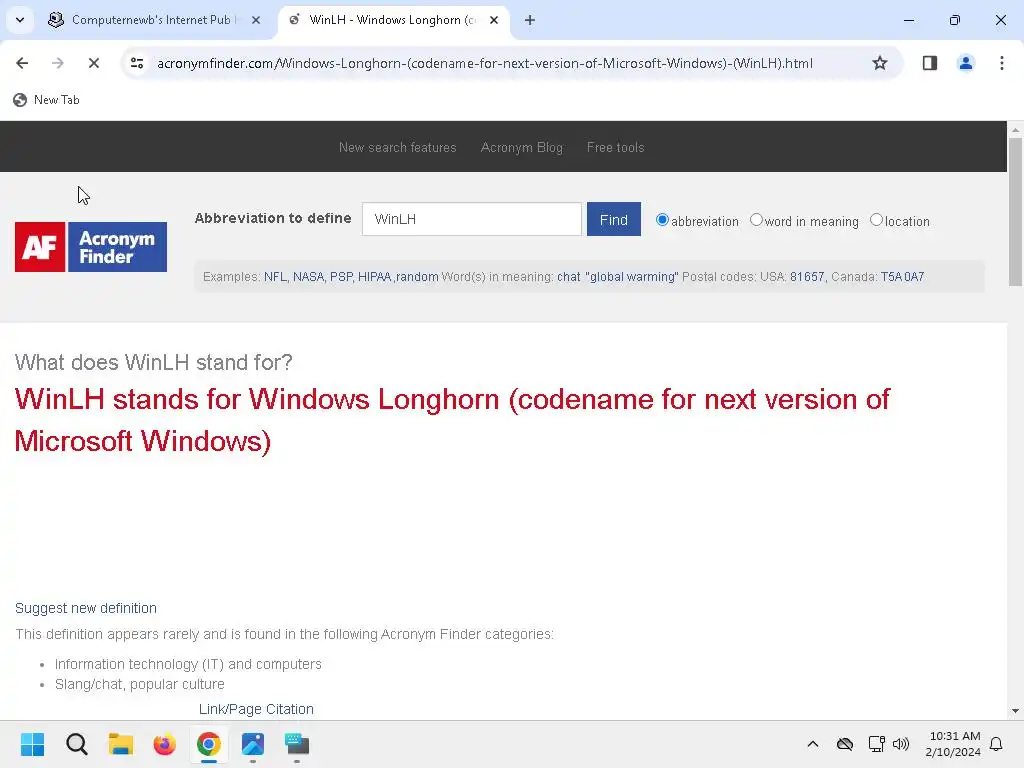
Task: Click the scrollbar up arrow
Action: tap(1015, 130)
